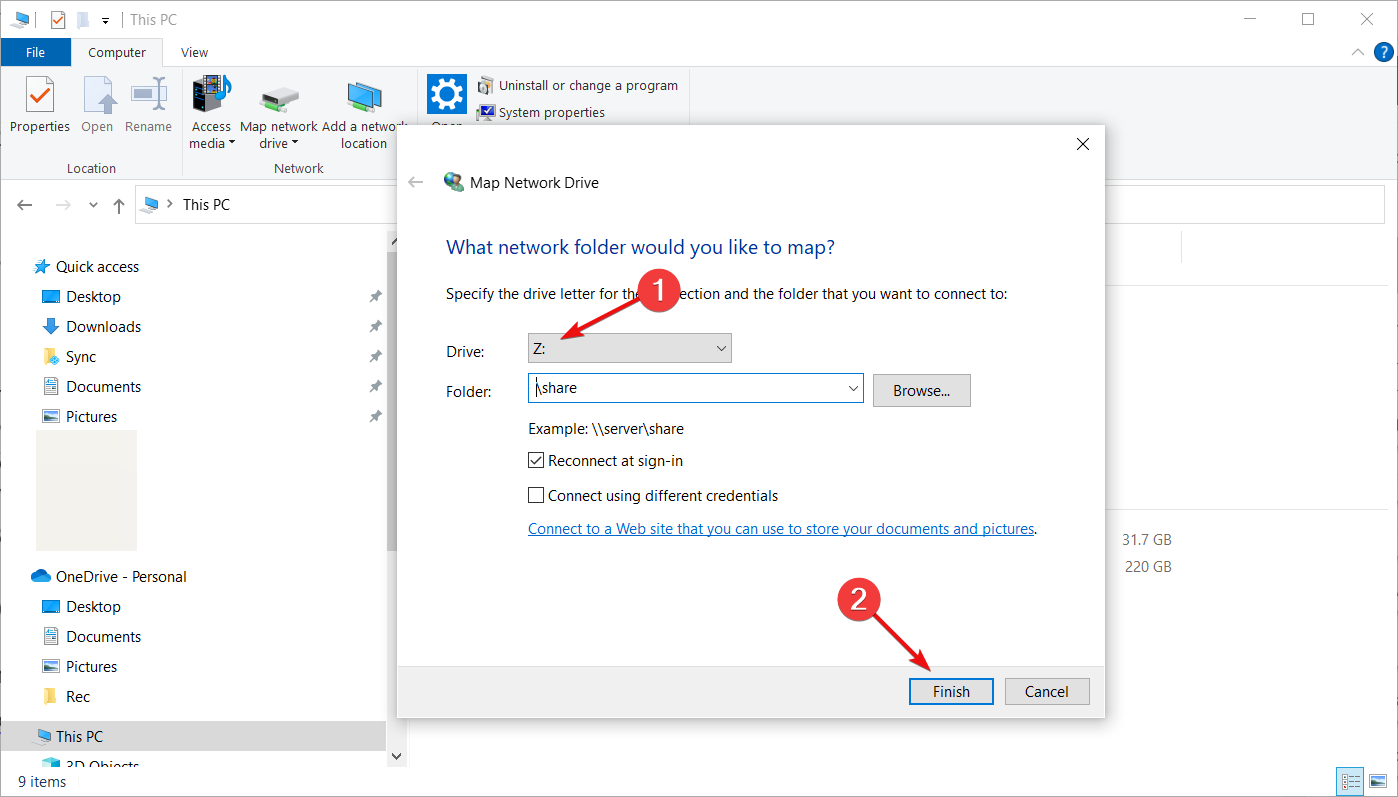
Task: Open the Rec folder under OneDrive
Action: [77, 697]
